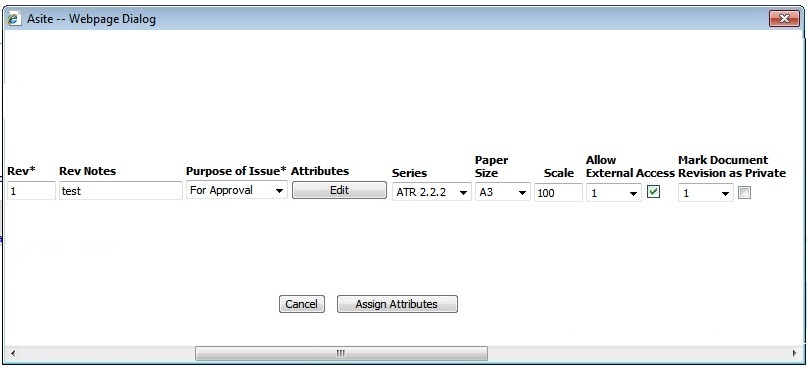Uncheck the Allow External Access checkbox
The image size is (807, 367).
tap(653, 192)
